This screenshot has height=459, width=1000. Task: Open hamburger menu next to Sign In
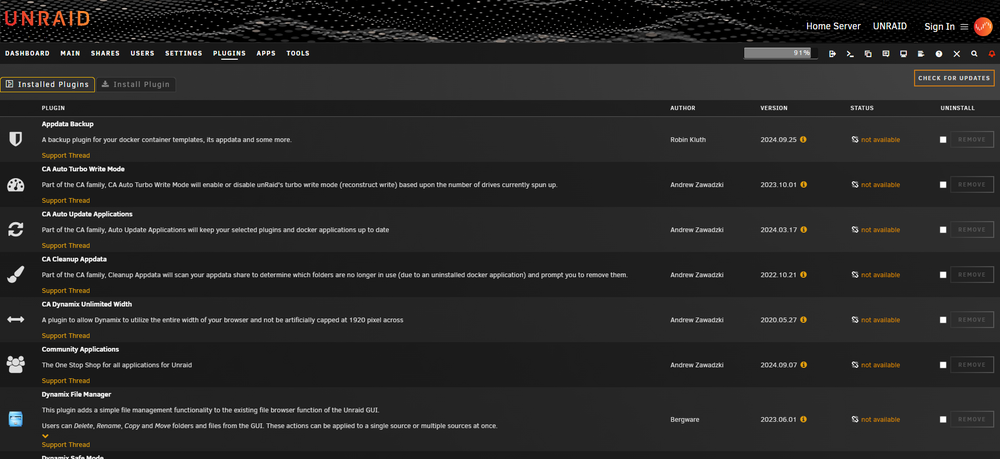[x=964, y=27]
